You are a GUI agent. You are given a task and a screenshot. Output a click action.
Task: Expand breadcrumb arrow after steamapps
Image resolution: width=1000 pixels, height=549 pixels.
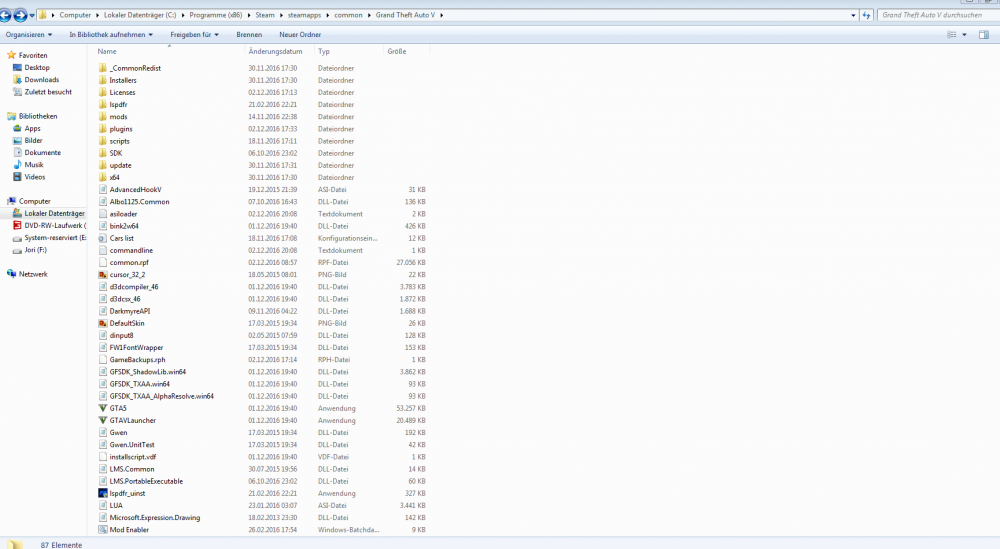coord(328,15)
